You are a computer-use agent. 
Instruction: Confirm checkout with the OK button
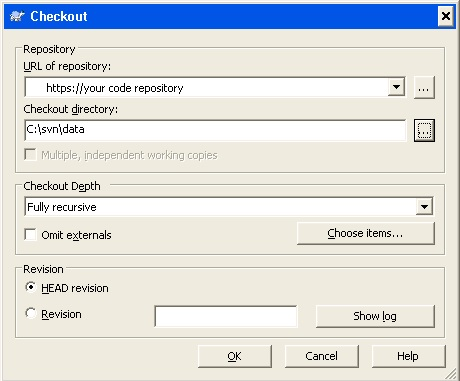pyautogui.click(x=235, y=356)
